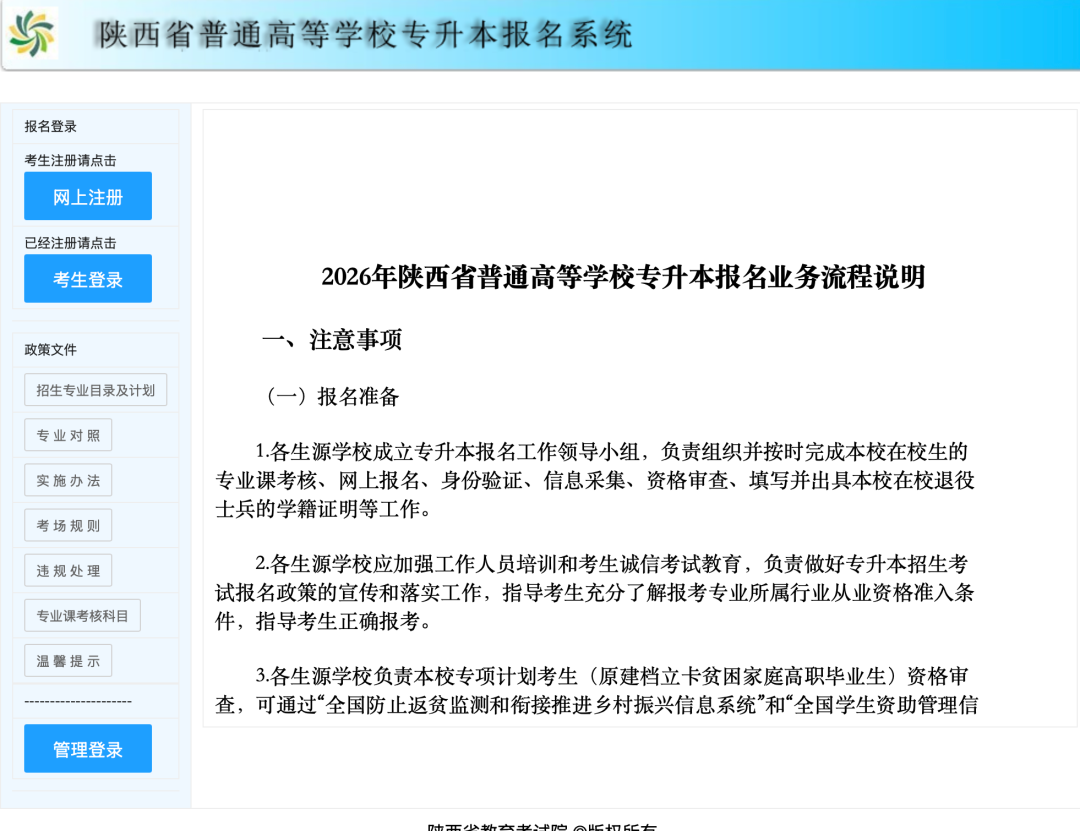Click the 专升本报名系统 banner title
The image size is (1080, 831).
pos(365,35)
